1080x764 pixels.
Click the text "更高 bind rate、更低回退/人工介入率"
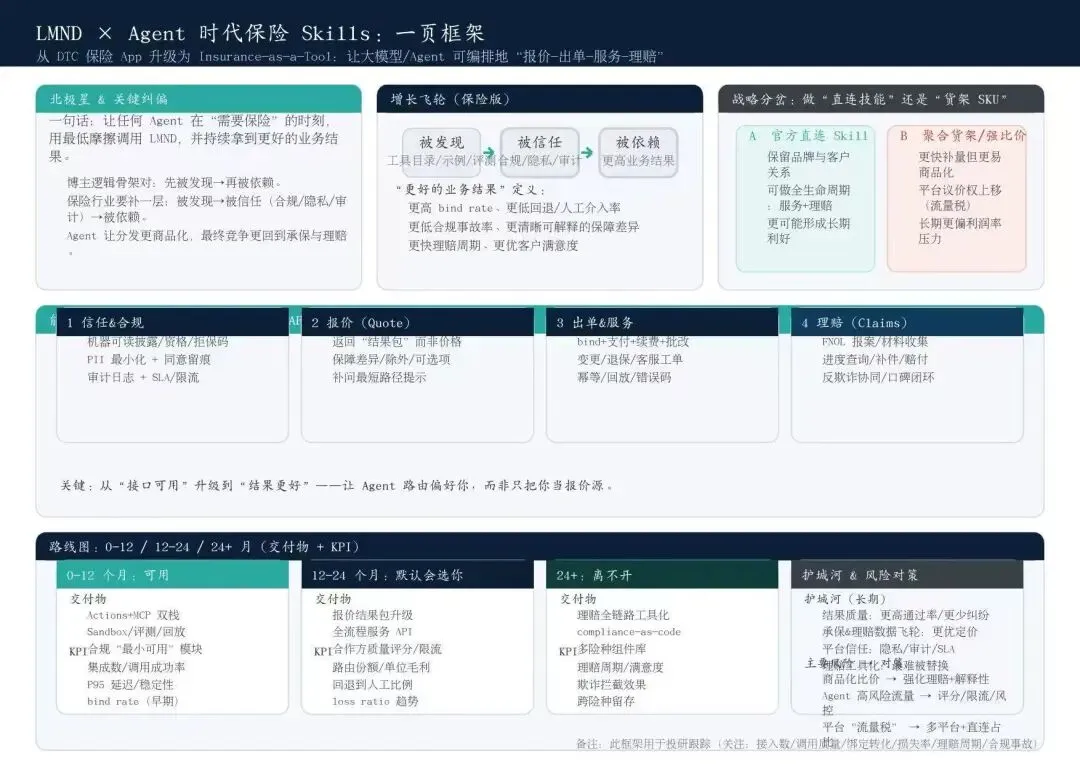pyautogui.click(x=515, y=207)
